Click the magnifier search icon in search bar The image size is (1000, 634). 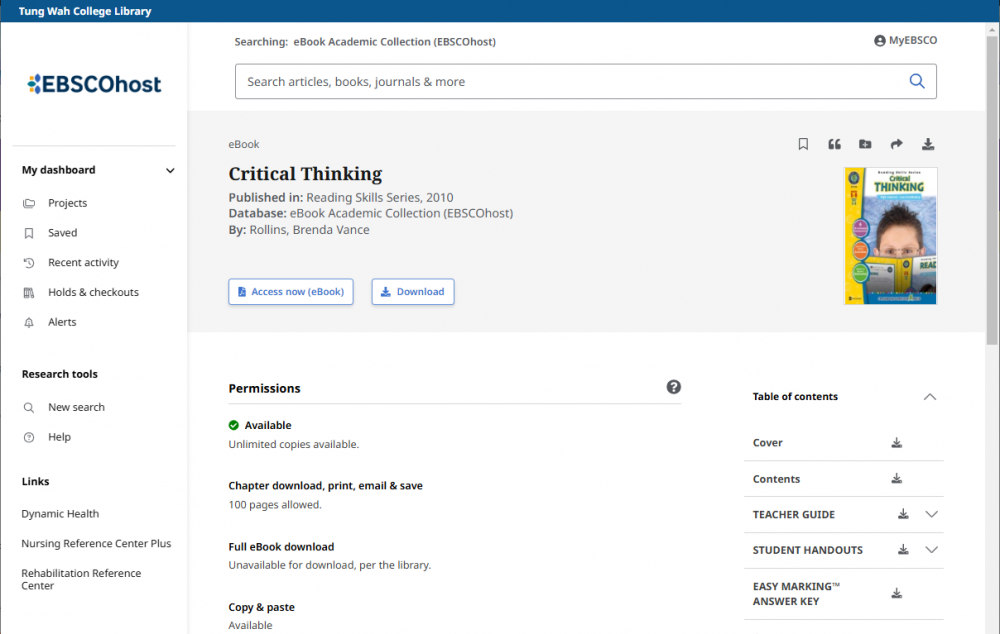(916, 81)
